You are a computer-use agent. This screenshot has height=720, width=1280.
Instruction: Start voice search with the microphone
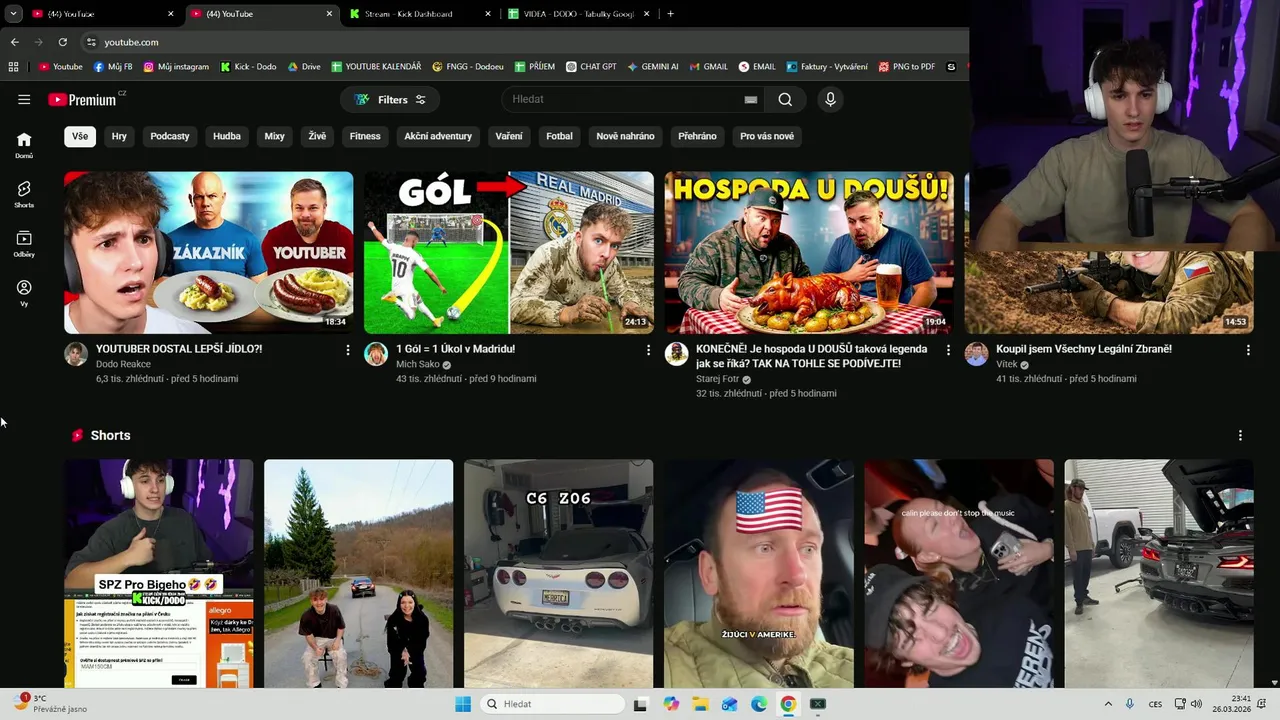[830, 99]
